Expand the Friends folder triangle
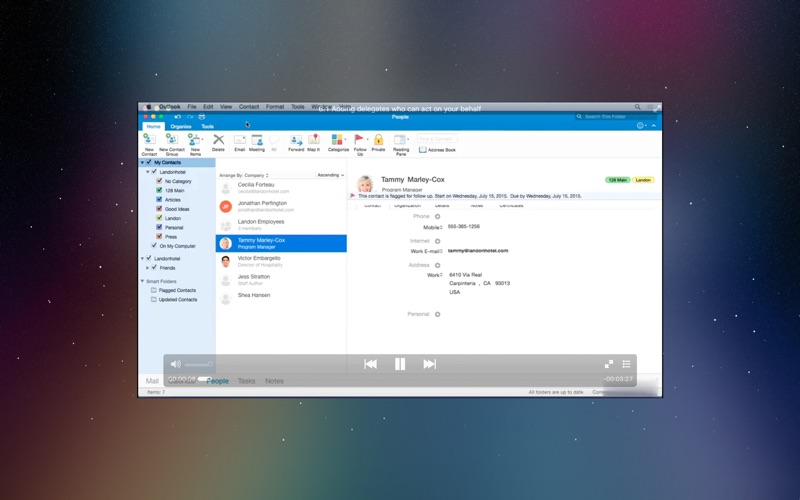 [147, 268]
